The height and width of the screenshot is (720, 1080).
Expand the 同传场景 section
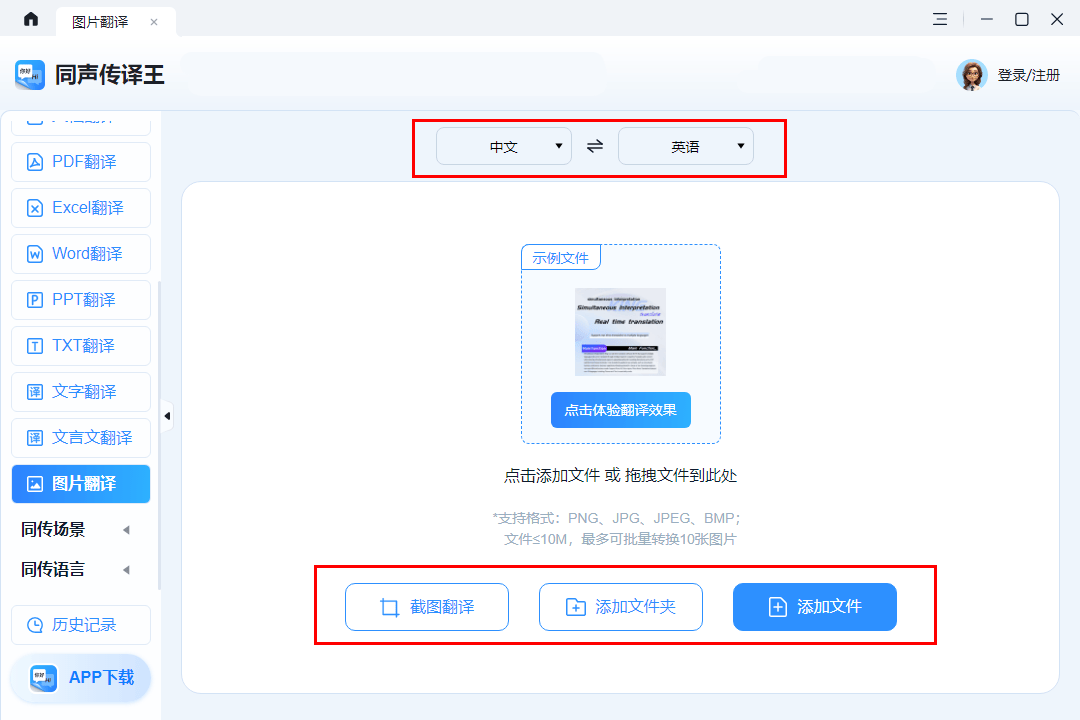click(x=76, y=530)
